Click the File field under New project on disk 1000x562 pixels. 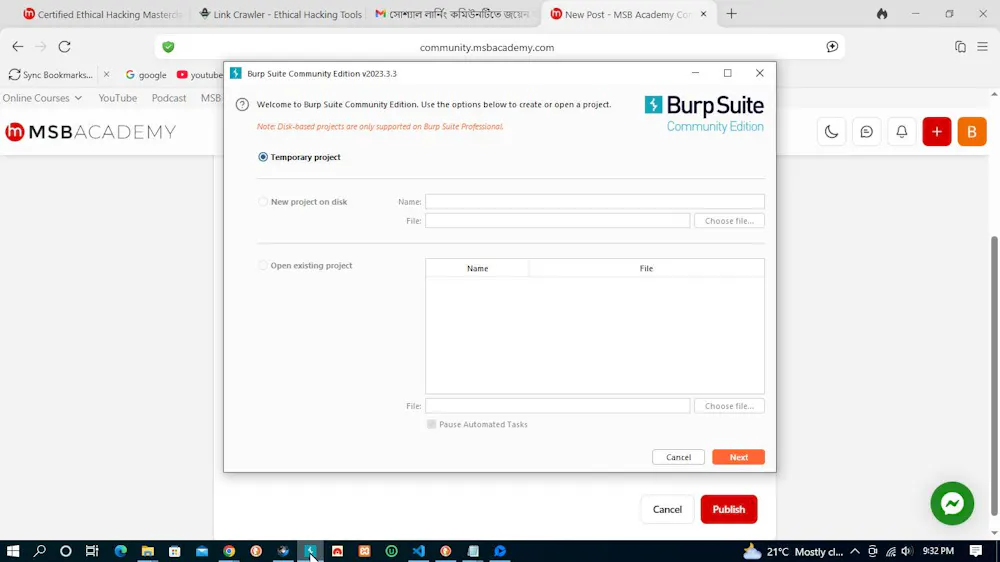point(557,221)
